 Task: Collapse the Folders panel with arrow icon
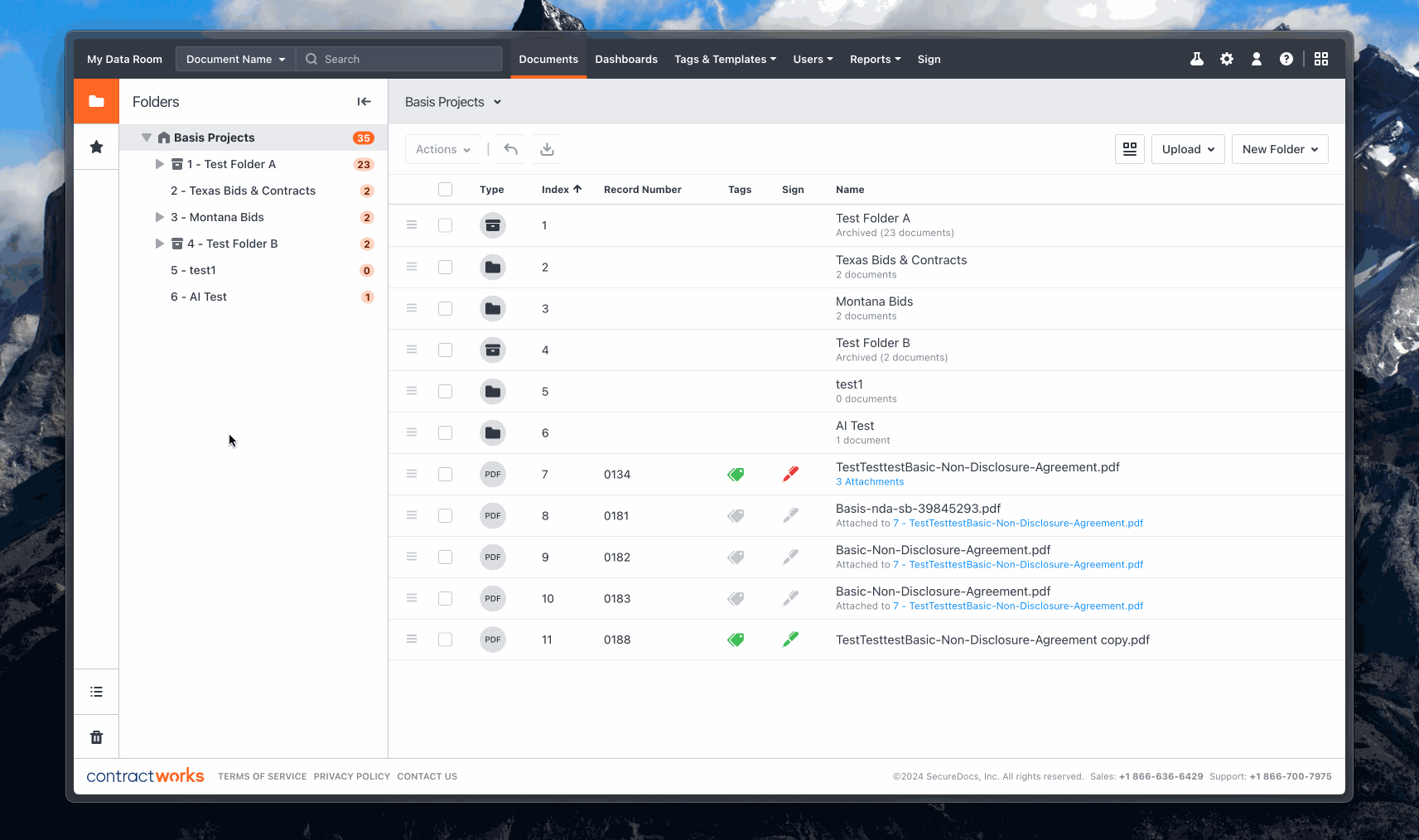[364, 101]
